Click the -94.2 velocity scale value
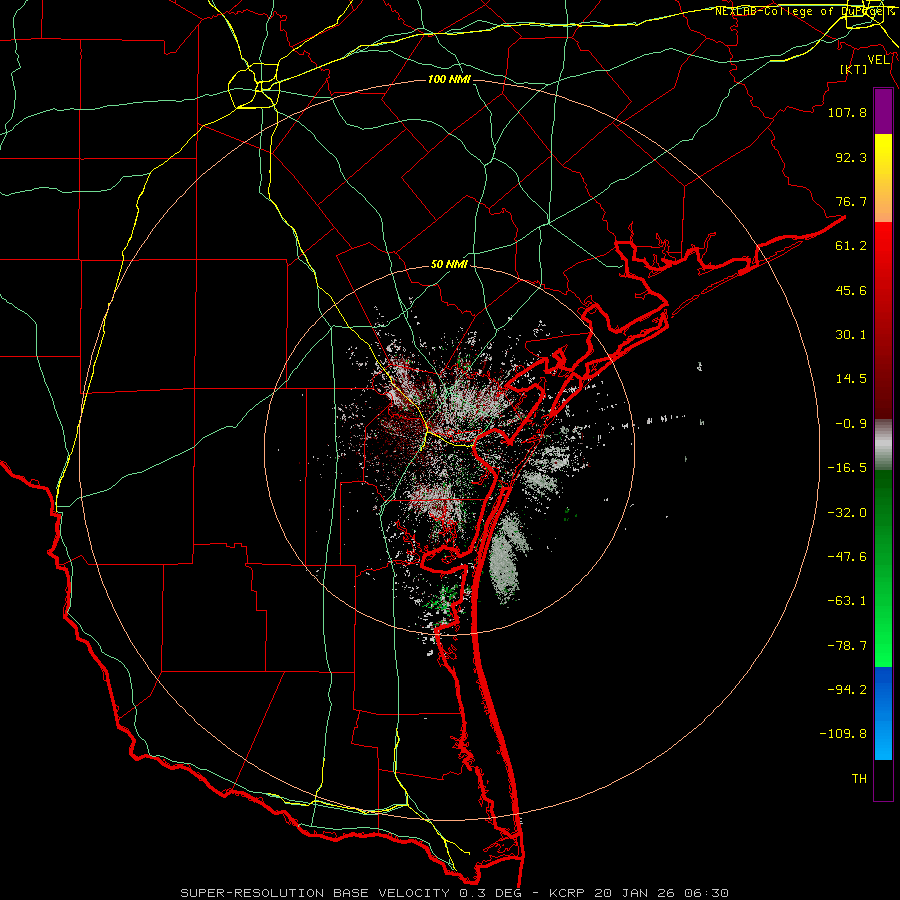Viewport: 900px width, 900px height. (847, 690)
